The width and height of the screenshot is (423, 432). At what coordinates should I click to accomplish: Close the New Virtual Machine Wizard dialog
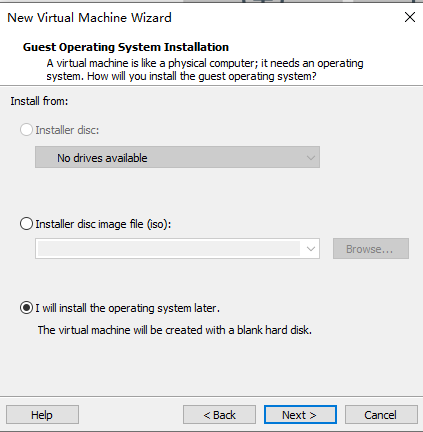tap(410, 17)
